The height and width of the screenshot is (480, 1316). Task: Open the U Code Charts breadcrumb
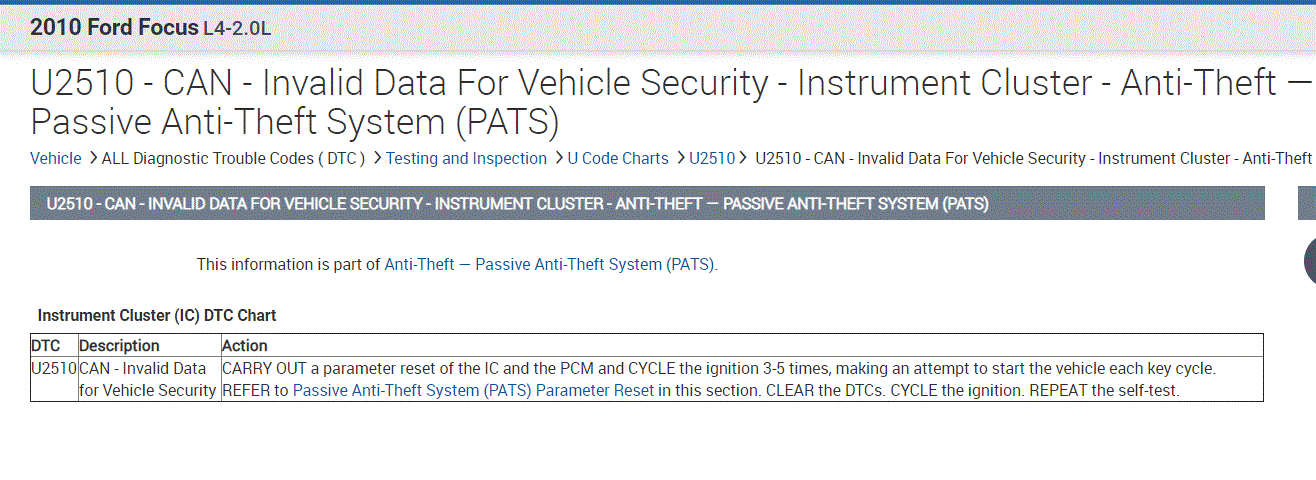[618, 158]
